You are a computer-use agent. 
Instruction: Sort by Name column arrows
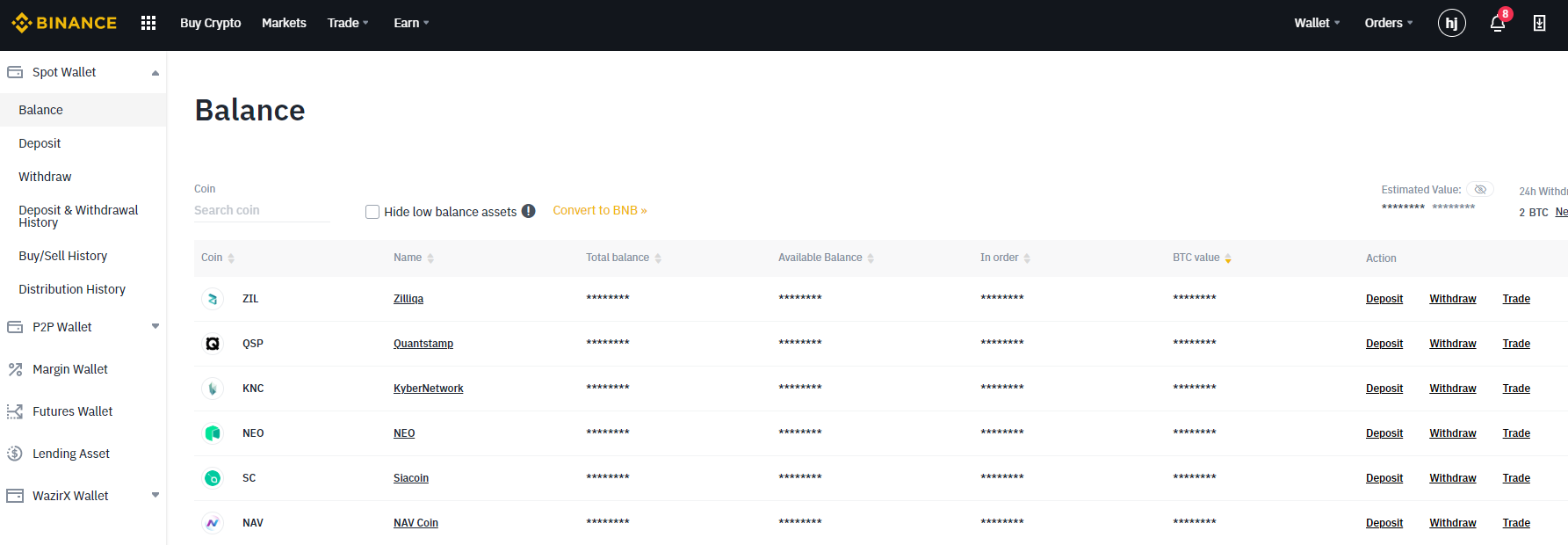[430, 258]
